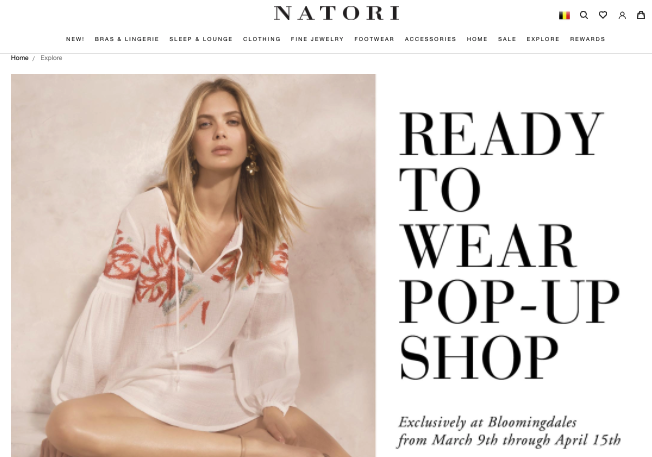Open the Explore menu item
652x457 pixels.
click(543, 39)
